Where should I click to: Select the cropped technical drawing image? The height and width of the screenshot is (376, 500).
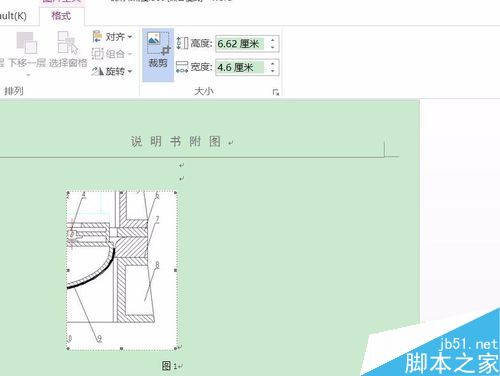pos(122,270)
